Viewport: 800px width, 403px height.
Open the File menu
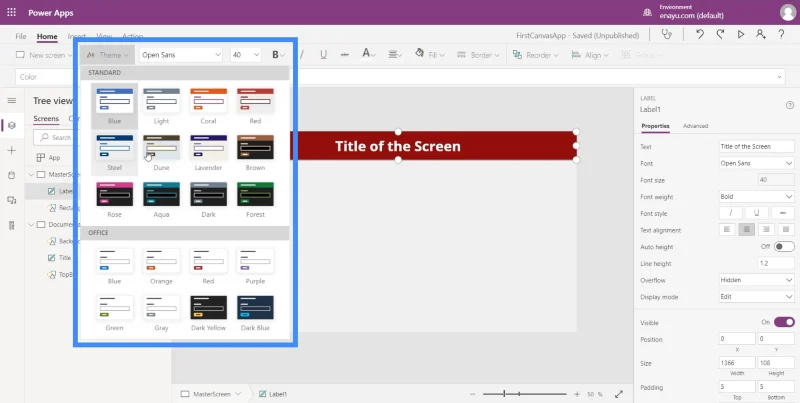21,36
